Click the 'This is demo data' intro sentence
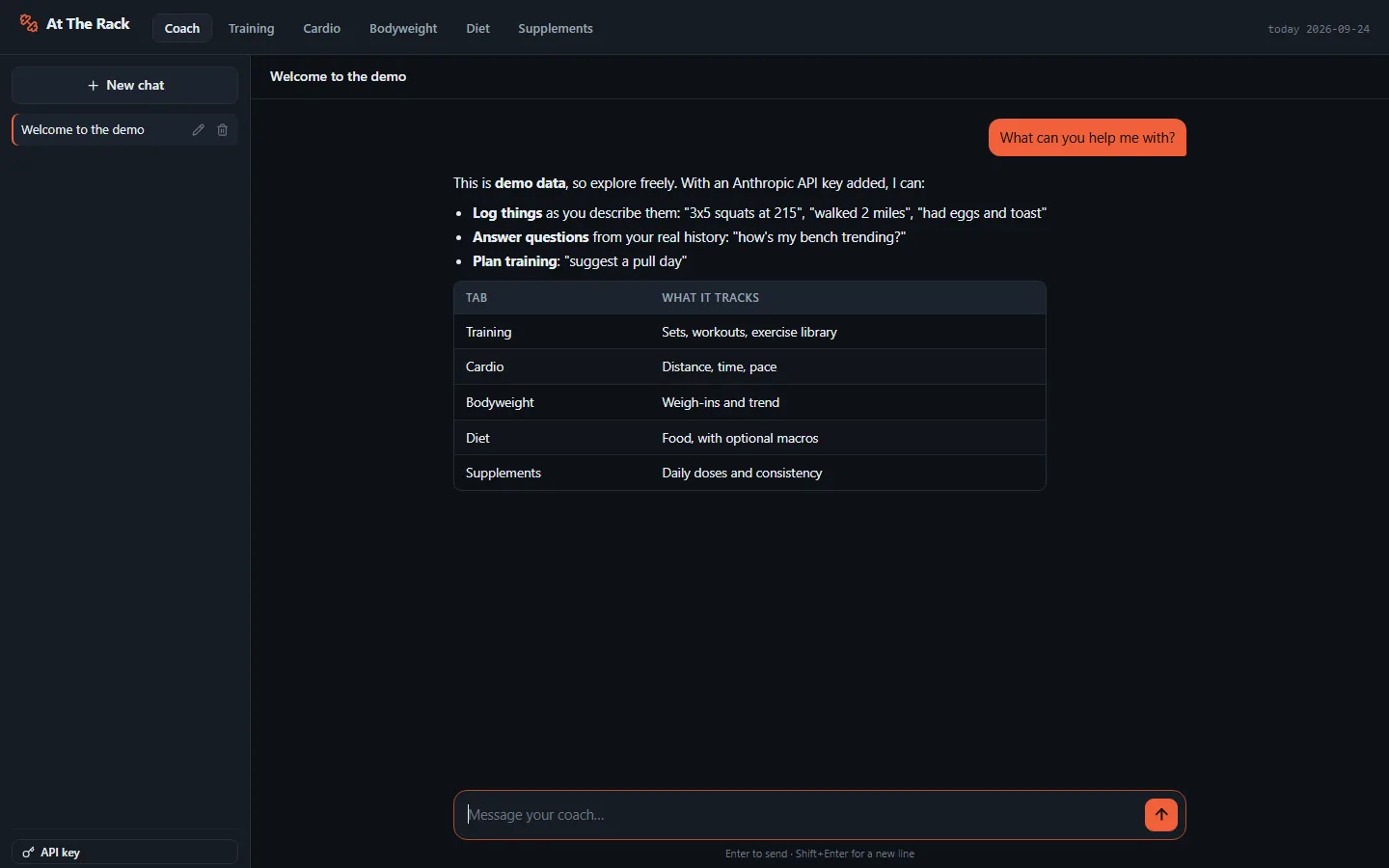Screen dimensions: 1389x868 point(689,183)
